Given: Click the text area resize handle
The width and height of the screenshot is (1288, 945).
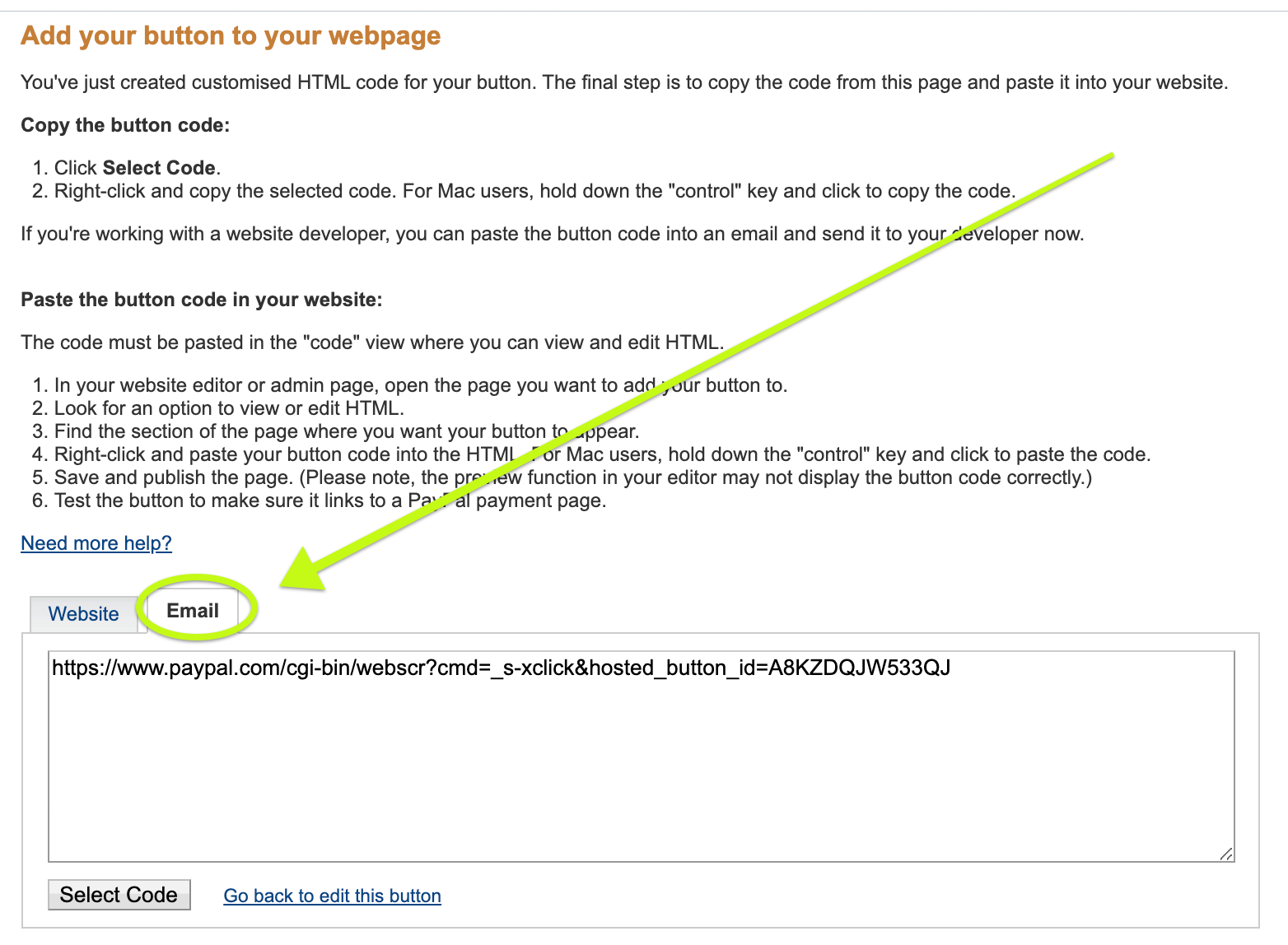Looking at the screenshot, I should tap(1225, 854).
